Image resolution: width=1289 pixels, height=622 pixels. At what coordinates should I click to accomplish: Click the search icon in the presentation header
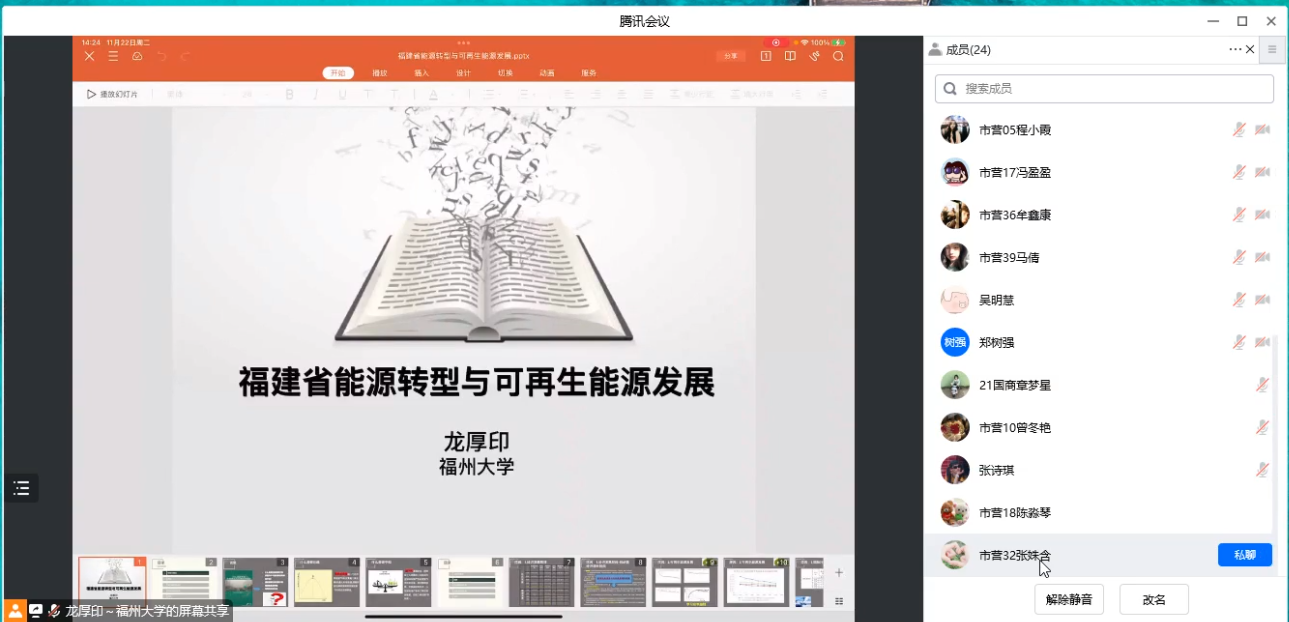click(838, 56)
